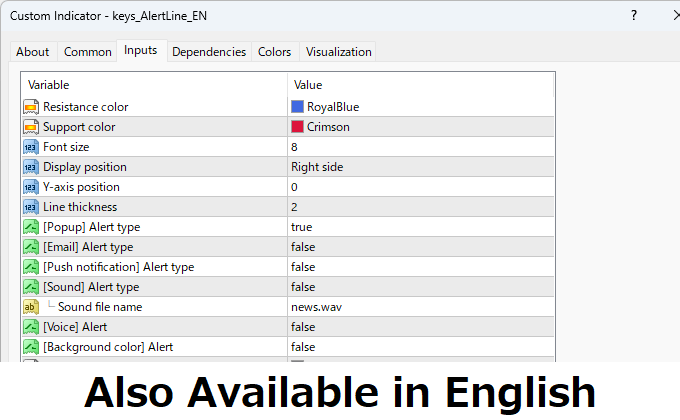680x420 pixels.
Task: Select the [Voice] Alert label
Action: pyautogui.click(x=75, y=327)
